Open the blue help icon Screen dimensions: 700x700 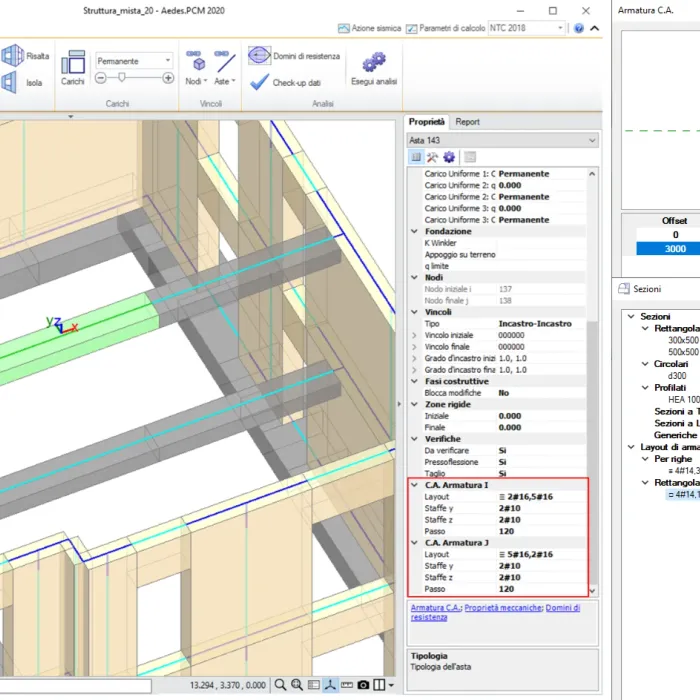579,29
